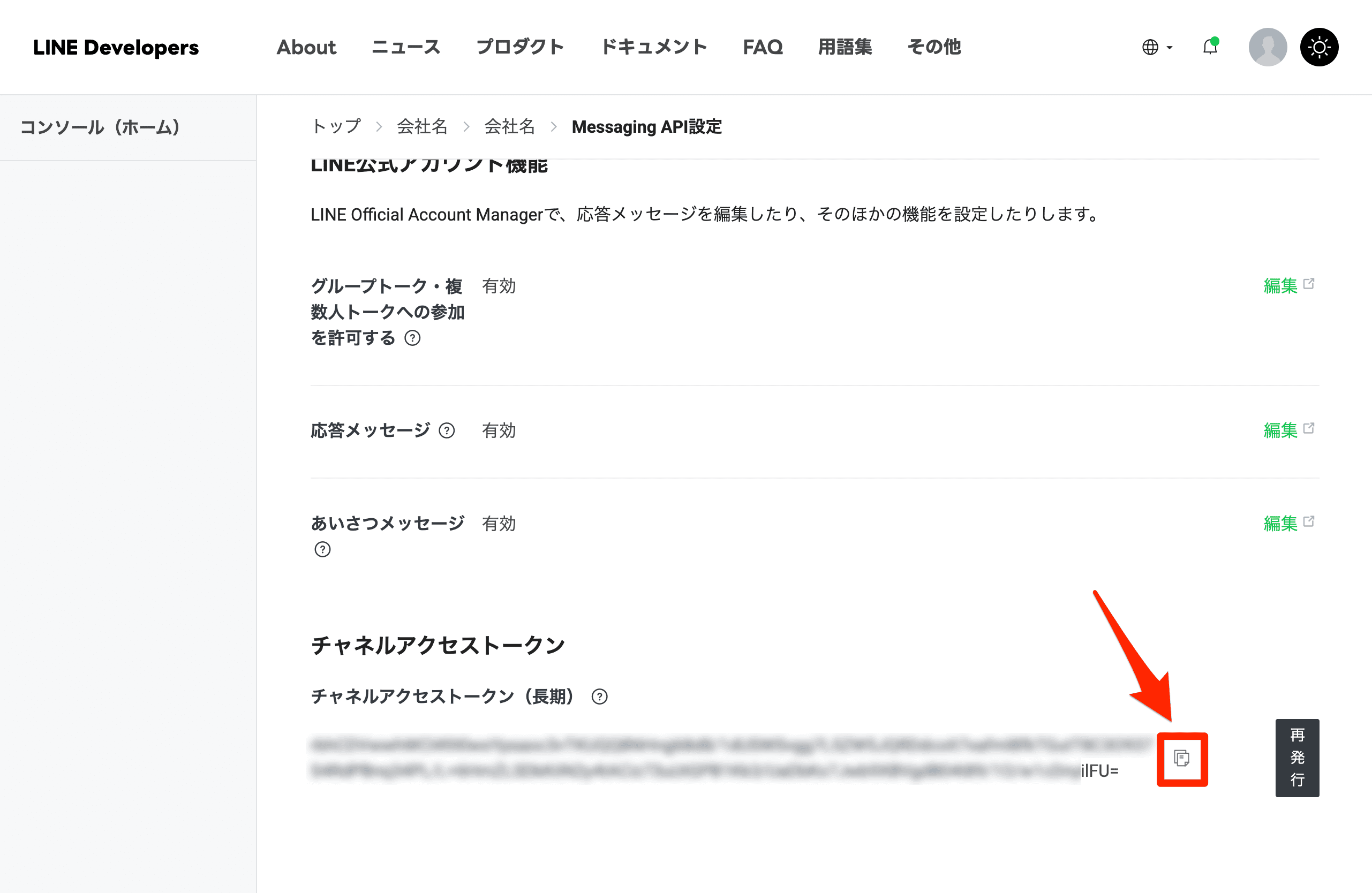Screen dimensions: 1372x893
Task: Open the language globe dropdown
Action: (x=1157, y=47)
